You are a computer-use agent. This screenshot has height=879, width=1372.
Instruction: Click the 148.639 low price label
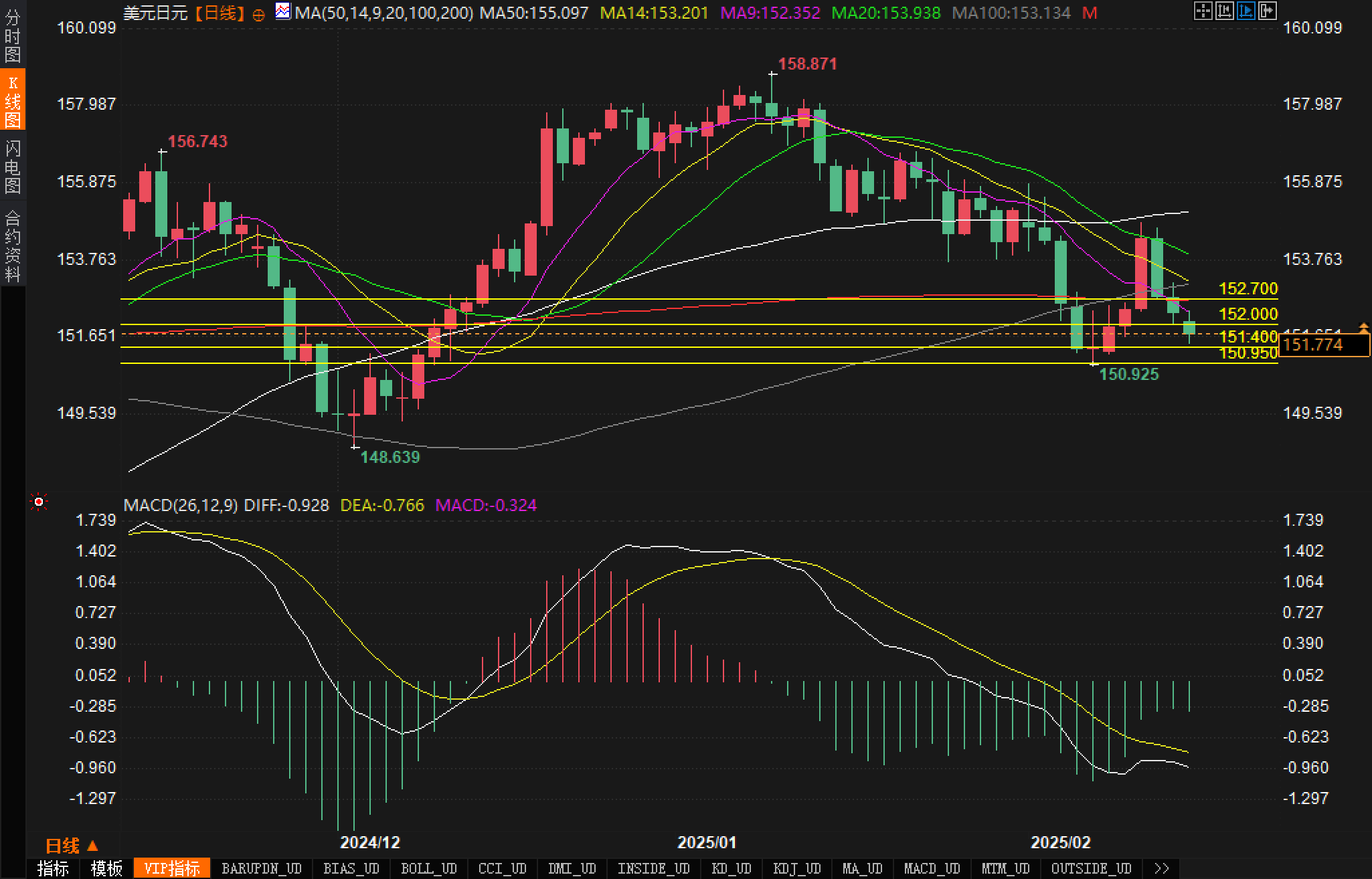[x=390, y=457]
